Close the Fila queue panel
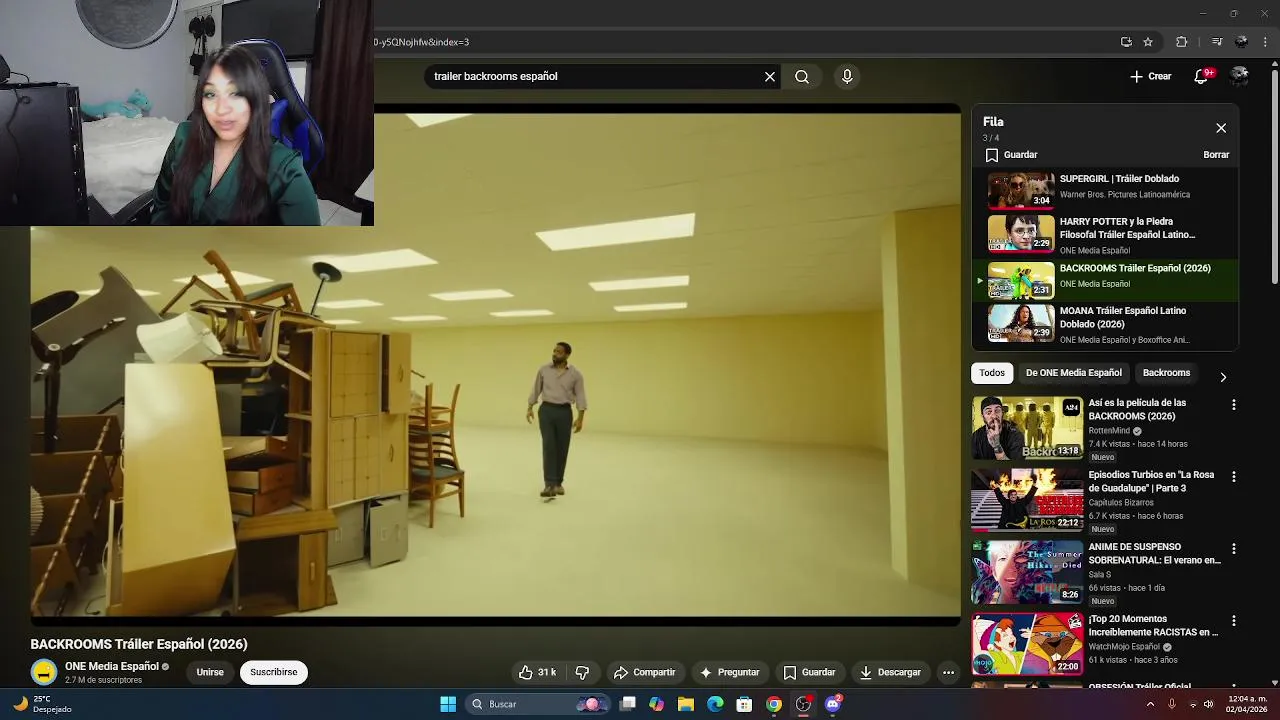 coord(1221,128)
